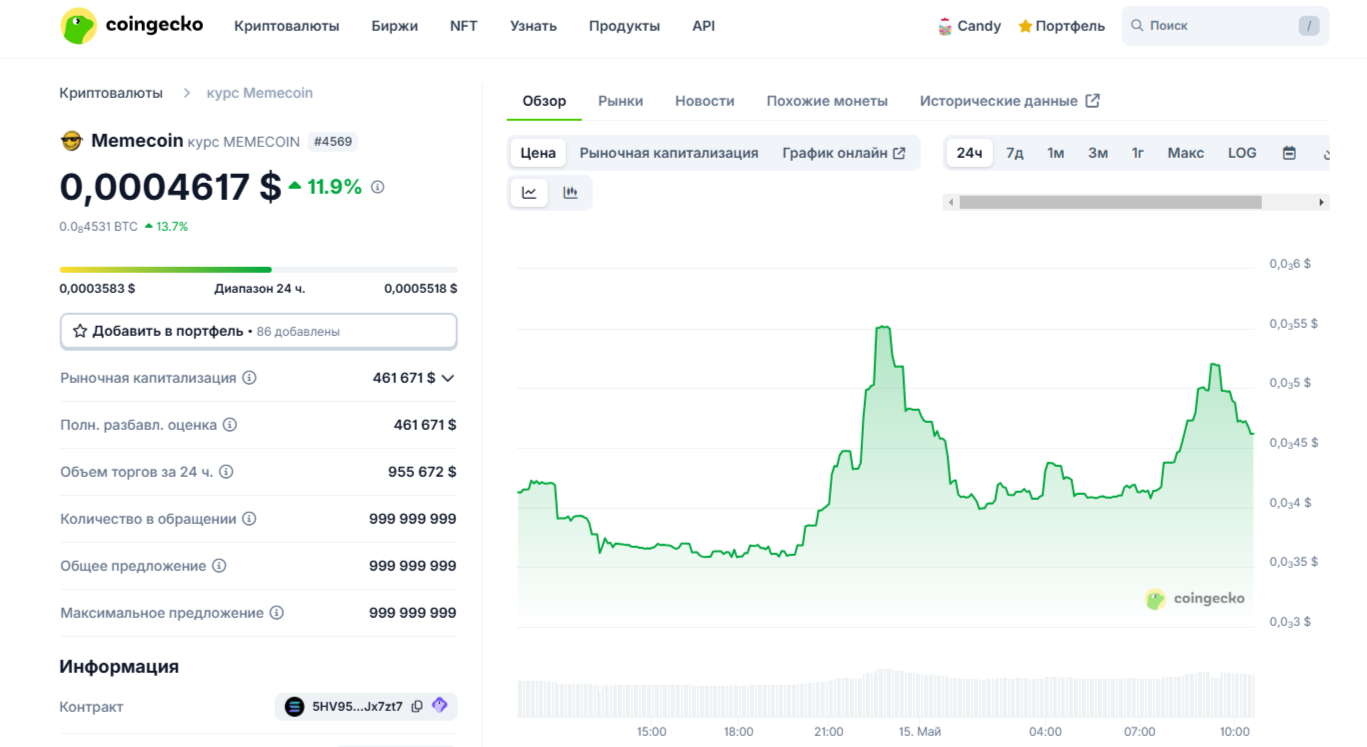
Task: Select the Макс time range
Action: pyautogui.click(x=1186, y=153)
